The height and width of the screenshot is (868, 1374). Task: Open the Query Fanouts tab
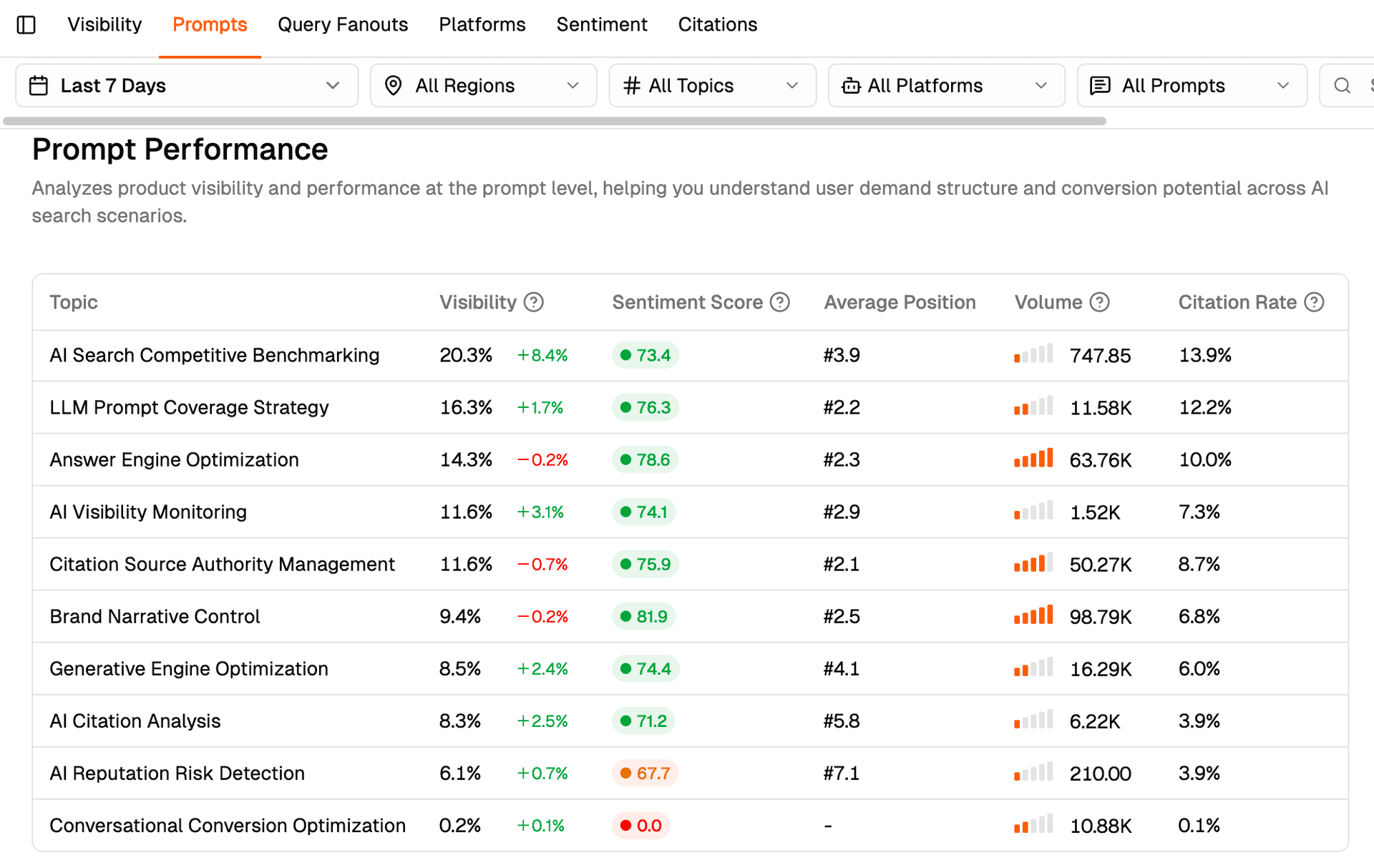[343, 25]
